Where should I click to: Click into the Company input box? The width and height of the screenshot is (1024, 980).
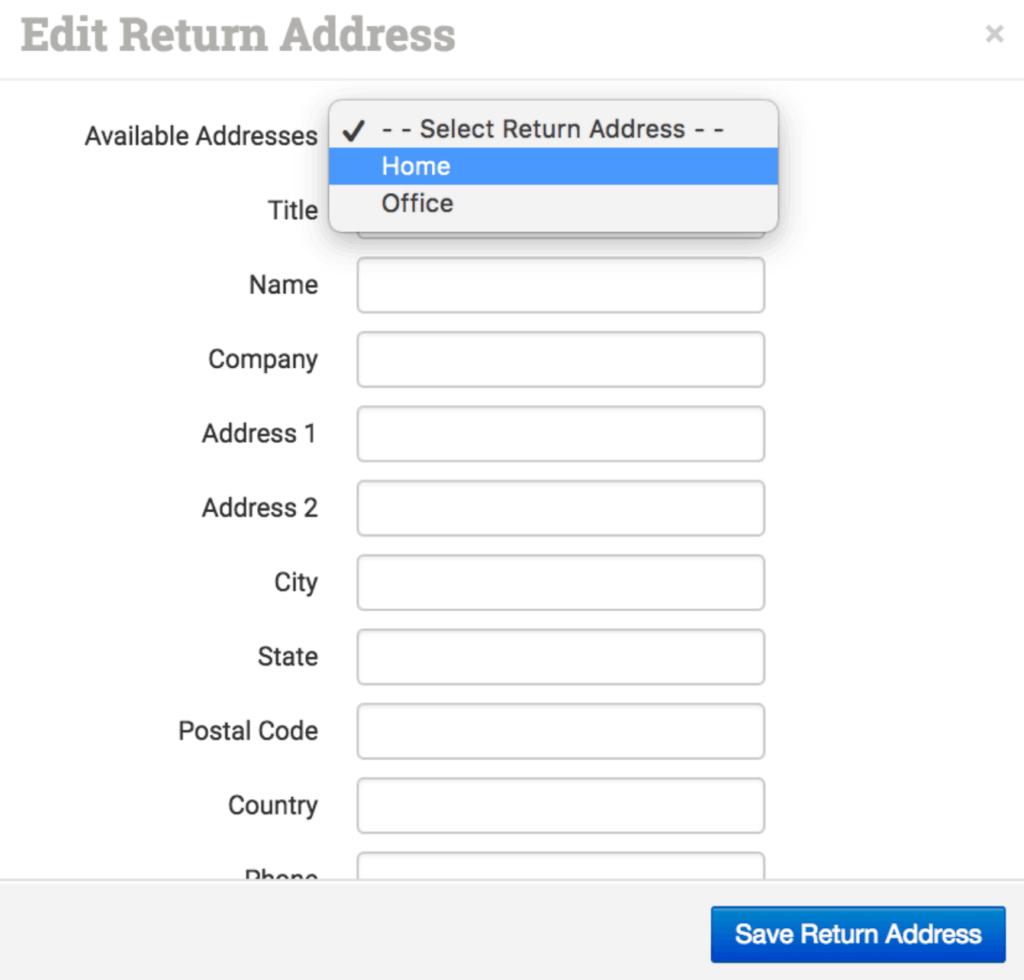560,359
